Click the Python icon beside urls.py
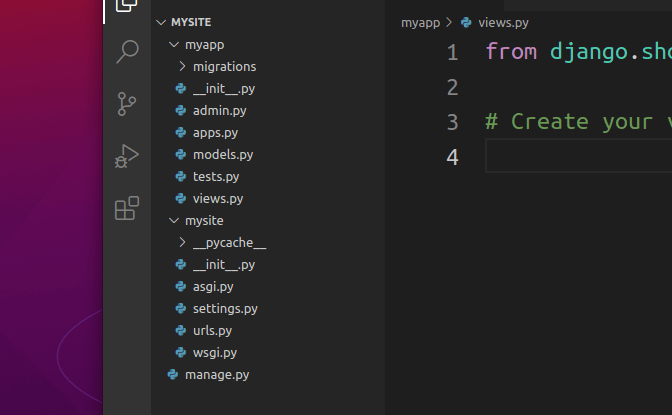This screenshot has width=672, height=415. click(x=181, y=331)
